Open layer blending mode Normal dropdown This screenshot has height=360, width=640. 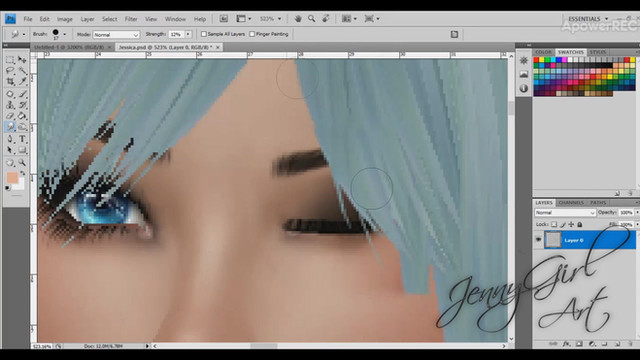pyautogui.click(x=565, y=213)
